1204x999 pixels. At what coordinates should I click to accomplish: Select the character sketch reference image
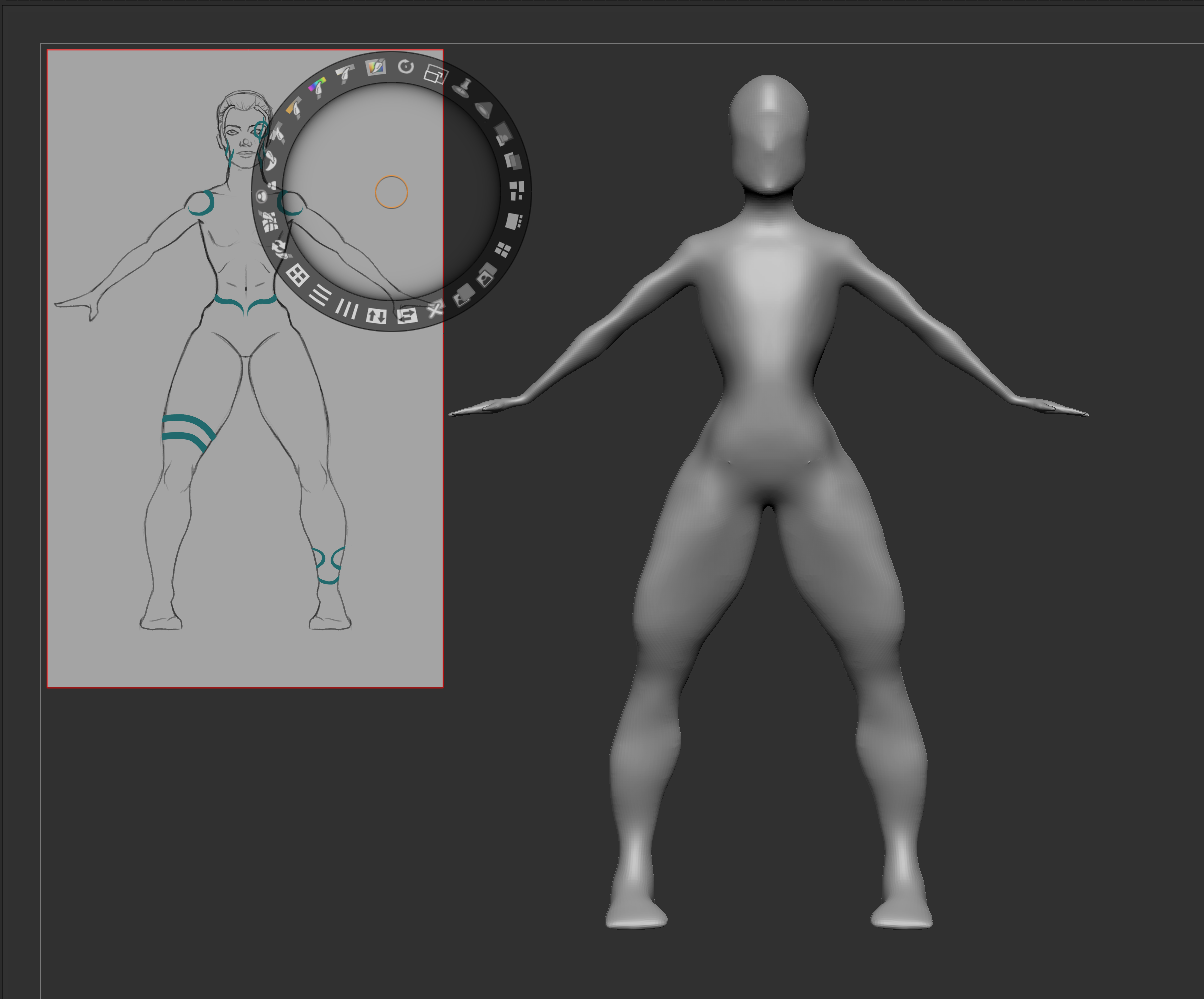[245, 368]
